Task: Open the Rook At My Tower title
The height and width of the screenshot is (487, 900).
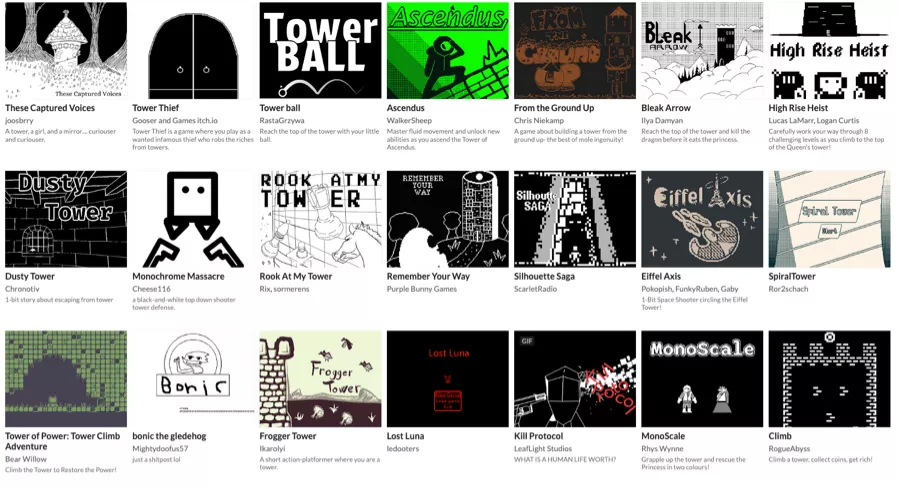Action: coord(296,276)
